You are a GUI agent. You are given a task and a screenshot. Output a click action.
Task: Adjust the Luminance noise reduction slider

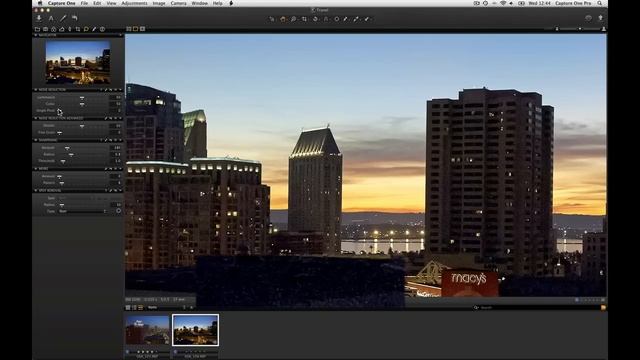click(82, 98)
